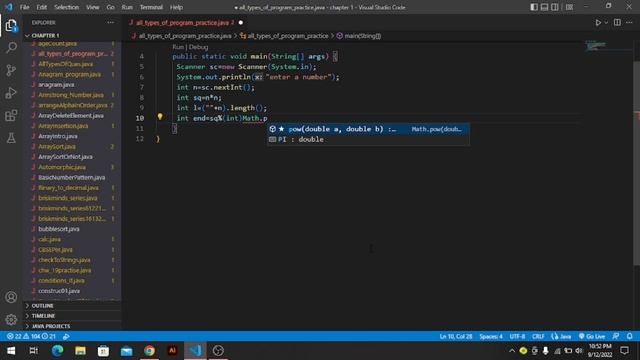Open Microsoft Edge from the taskbar
The width and height of the screenshot is (640, 360).
[x=57, y=351]
